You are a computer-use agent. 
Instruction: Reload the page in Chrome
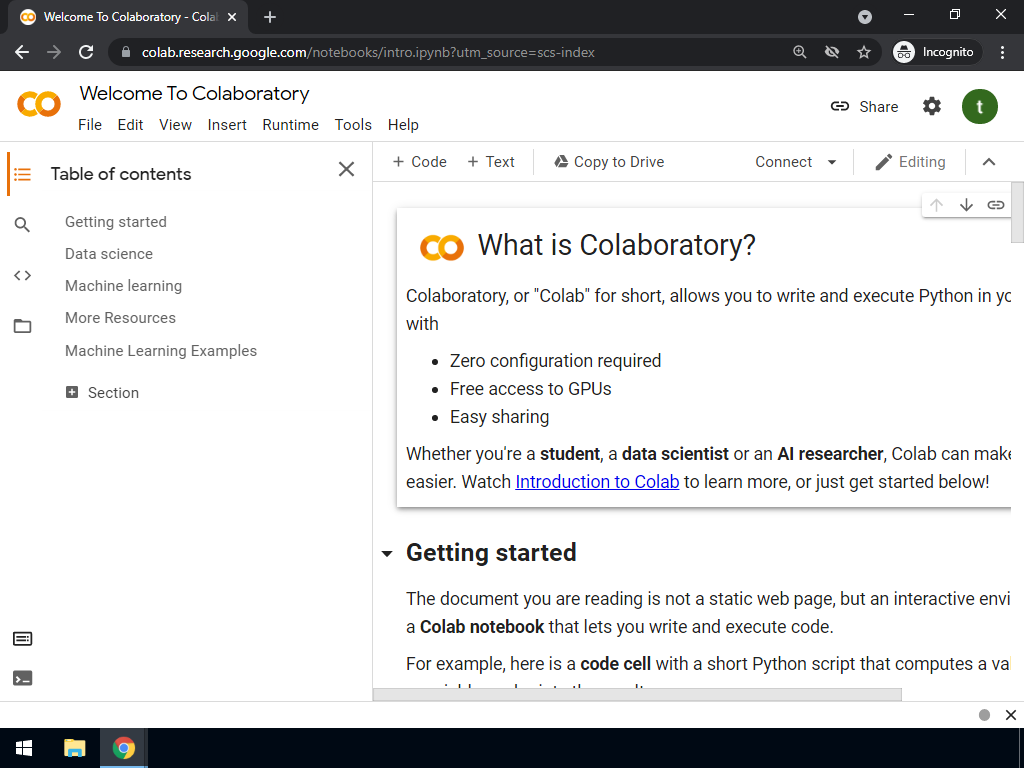coord(86,52)
